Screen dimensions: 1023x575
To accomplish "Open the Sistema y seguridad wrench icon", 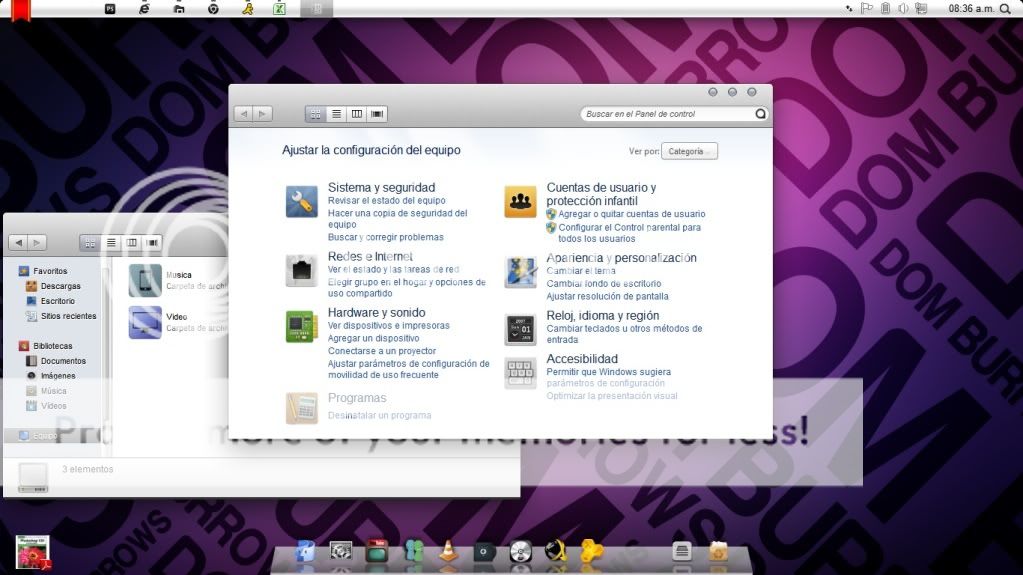I will point(301,202).
